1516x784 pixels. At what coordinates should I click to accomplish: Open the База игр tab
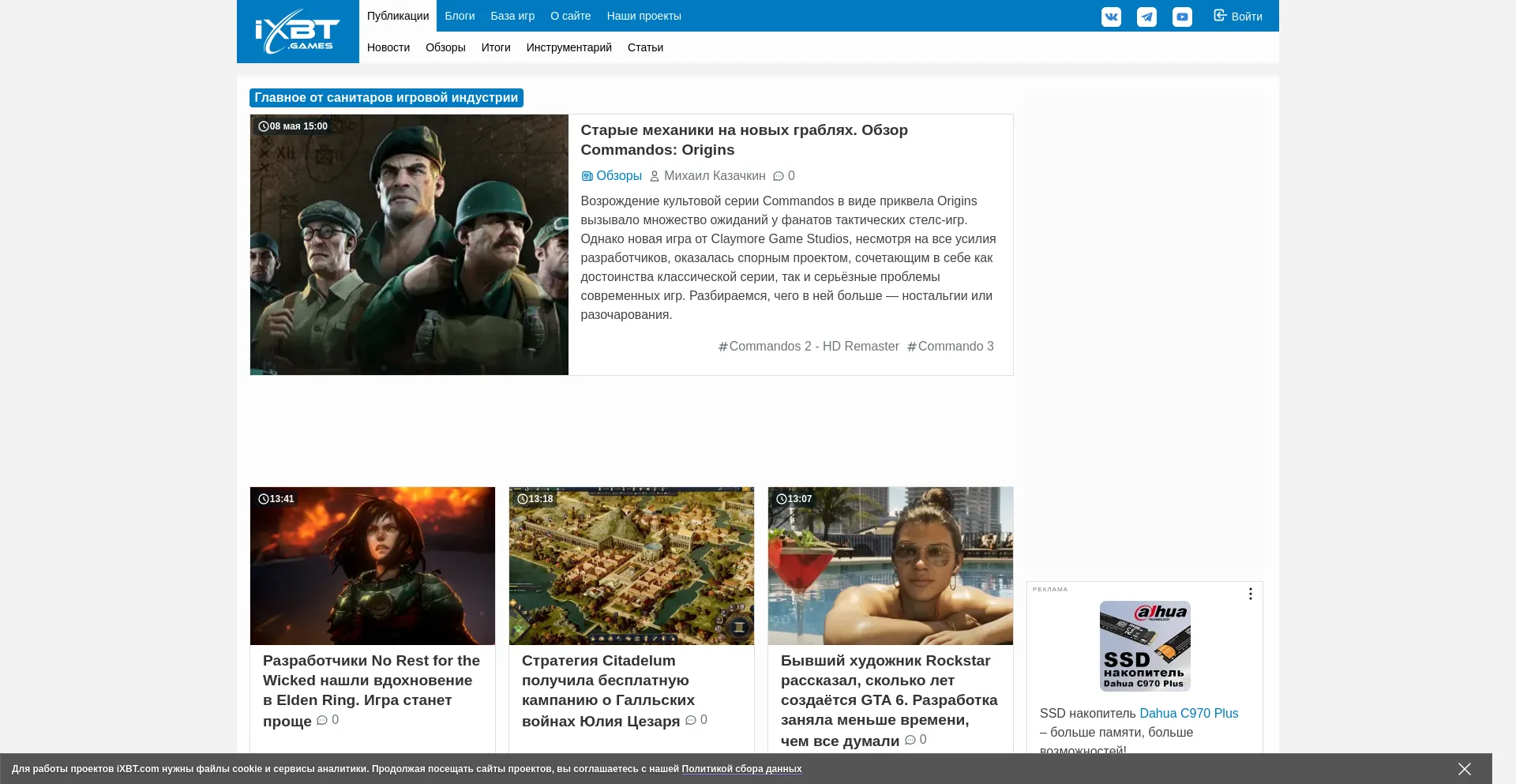[x=512, y=16]
